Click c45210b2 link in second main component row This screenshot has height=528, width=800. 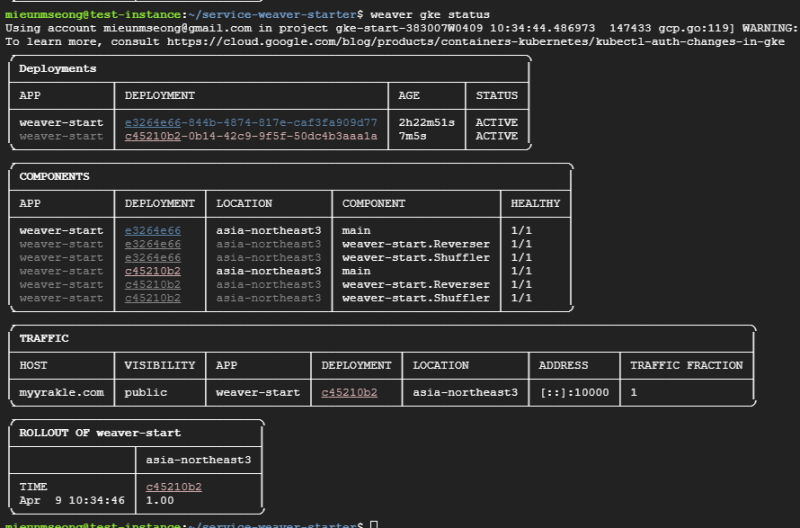(x=152, y=271)
